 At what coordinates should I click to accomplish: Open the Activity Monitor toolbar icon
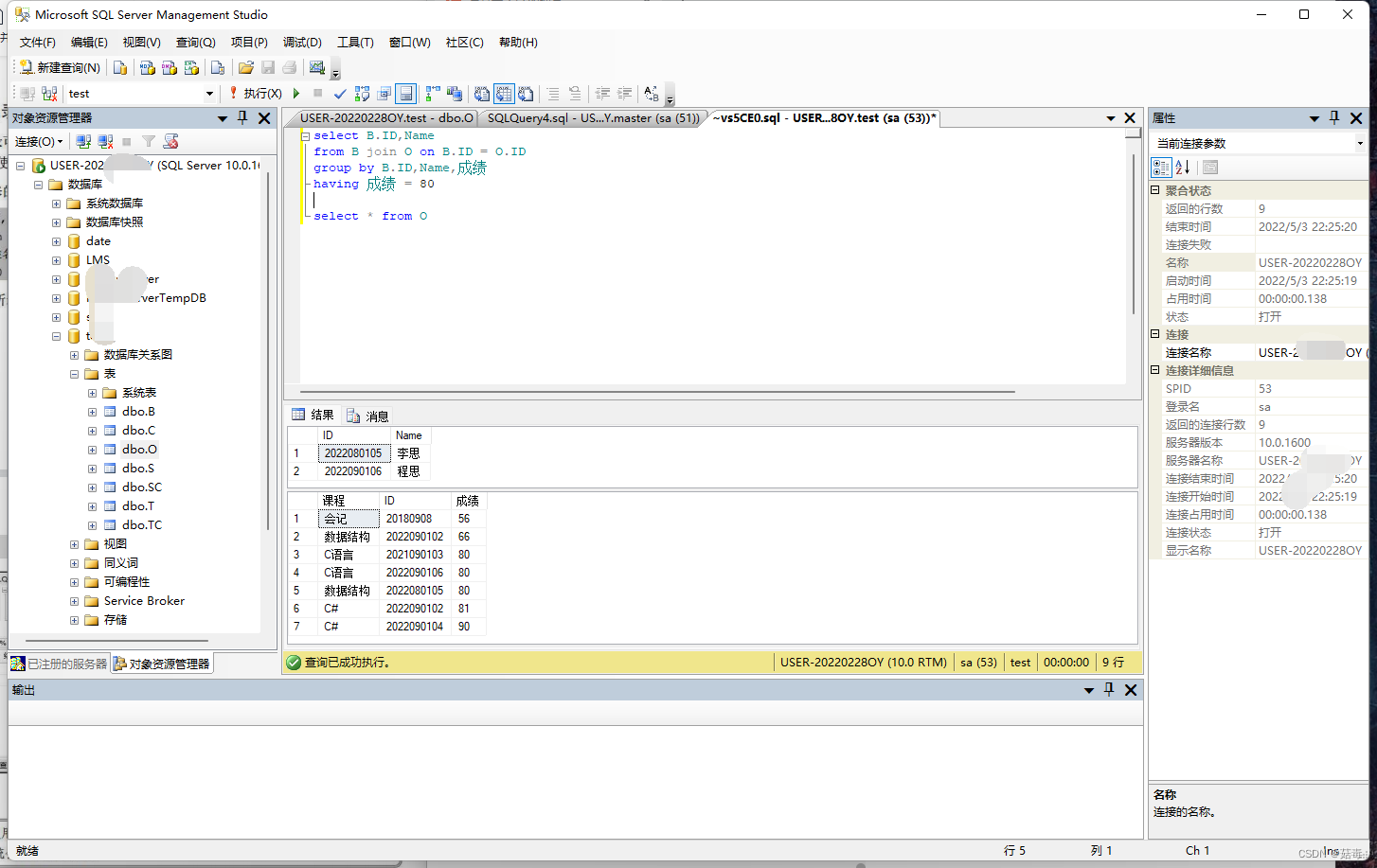click(317, 67)
